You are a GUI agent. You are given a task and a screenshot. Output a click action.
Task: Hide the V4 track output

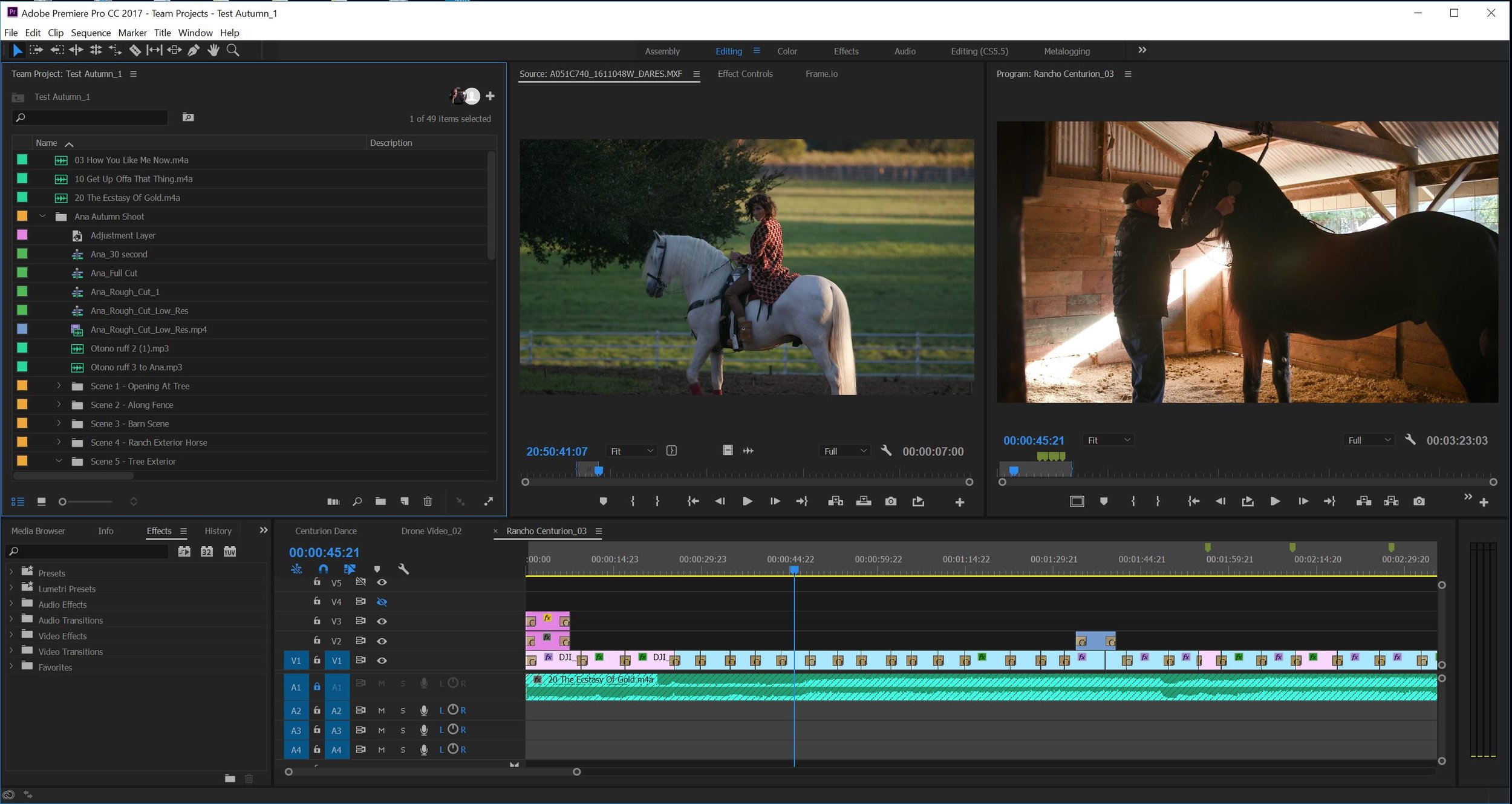click(x=382, y=602)
